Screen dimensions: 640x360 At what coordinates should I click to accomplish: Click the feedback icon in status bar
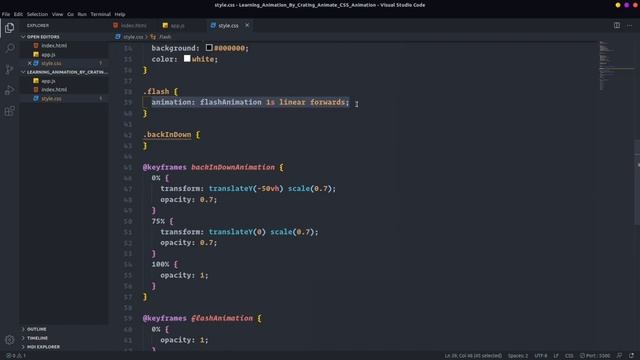click(x=619, y=356)
